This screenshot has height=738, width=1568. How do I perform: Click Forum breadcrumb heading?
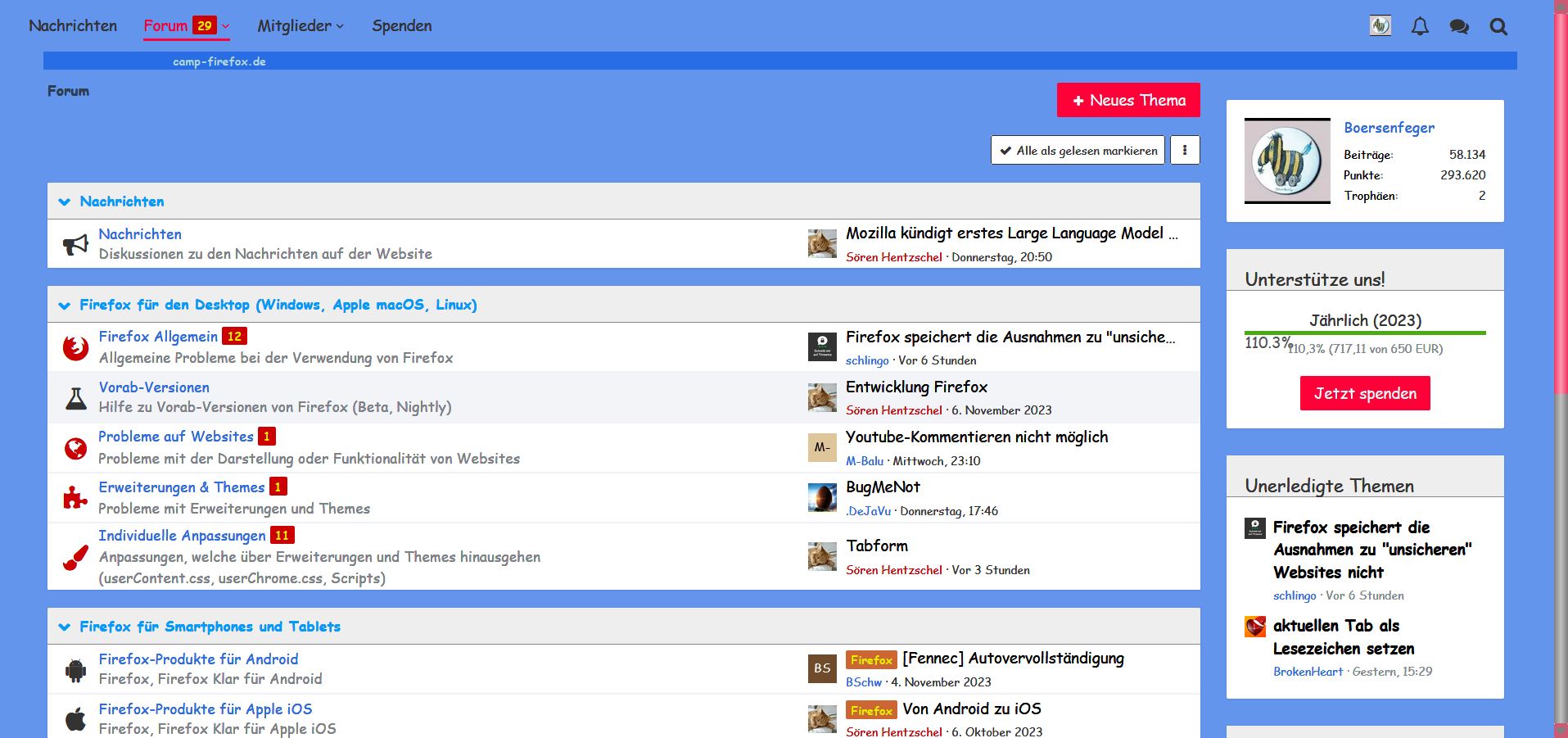click(x=68, y=91)
